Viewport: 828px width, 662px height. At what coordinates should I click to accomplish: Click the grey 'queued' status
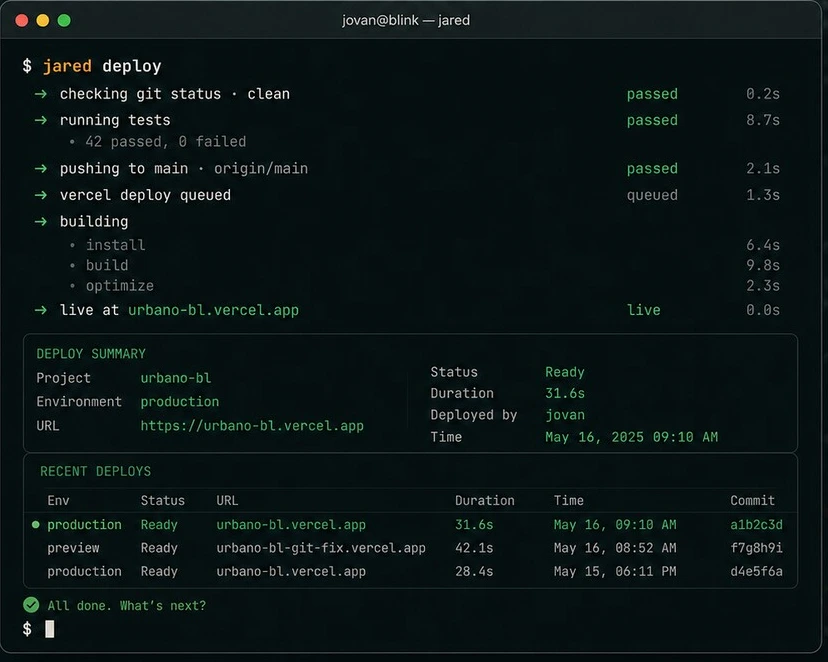[652, 195]
